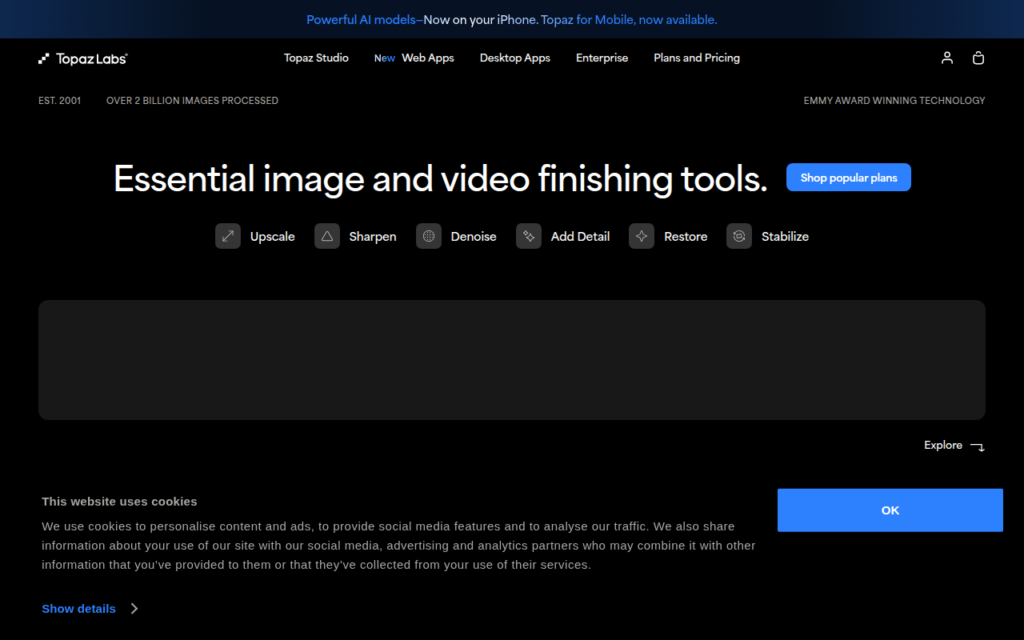Click the Explore arrow link

point(954,445)
